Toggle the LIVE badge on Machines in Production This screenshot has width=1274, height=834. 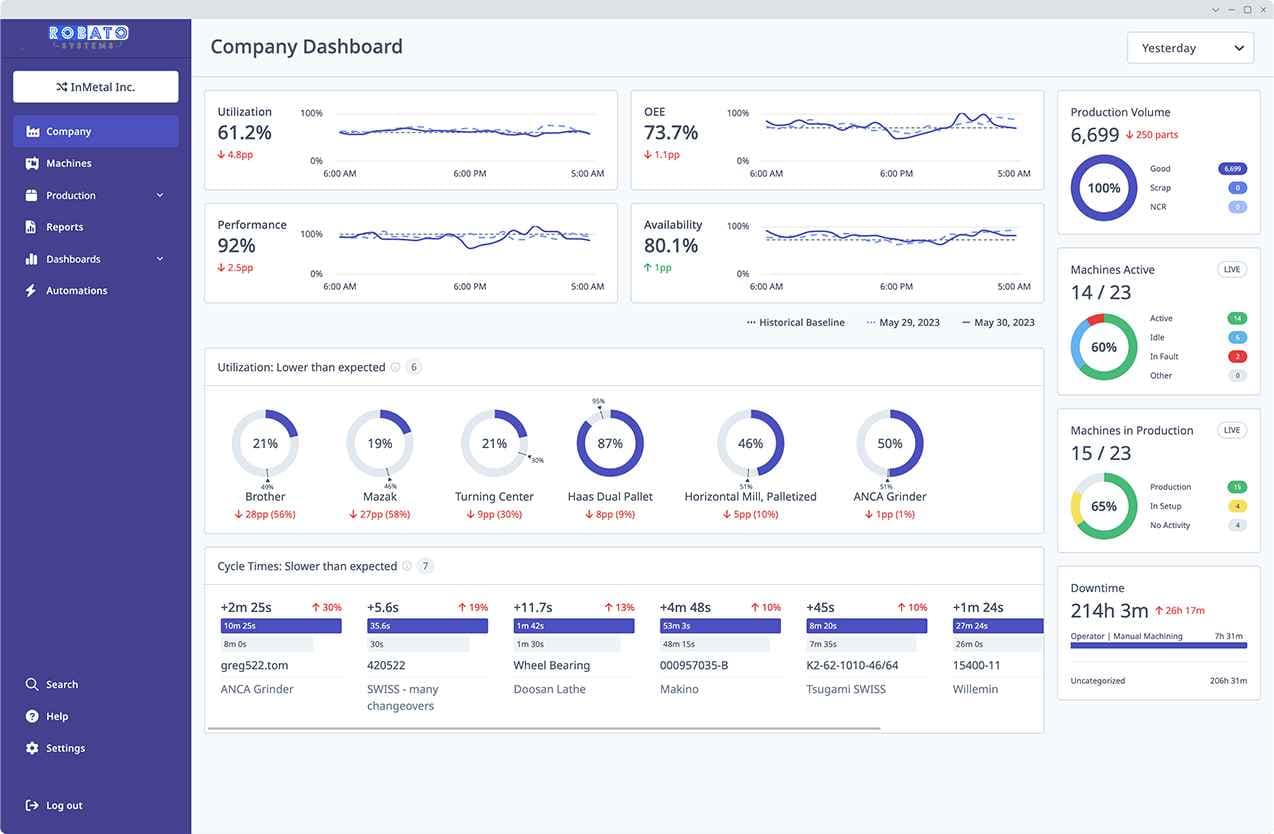click(x=1231, y=430)
